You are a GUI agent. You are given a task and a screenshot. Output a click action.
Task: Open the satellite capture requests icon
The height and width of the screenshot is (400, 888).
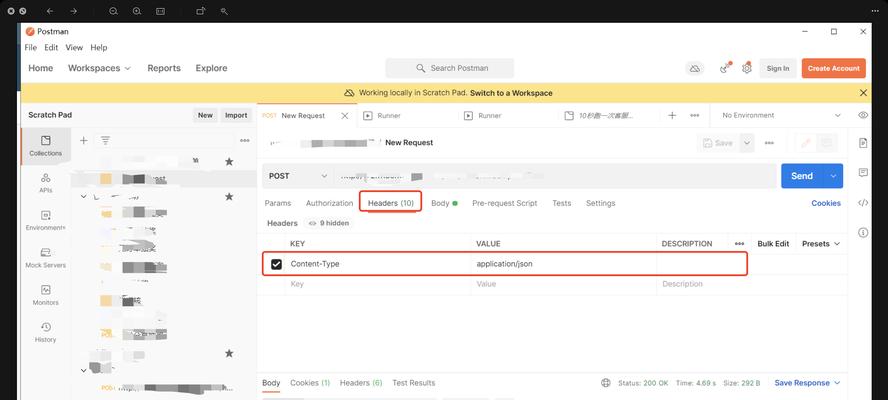(725, 68)
